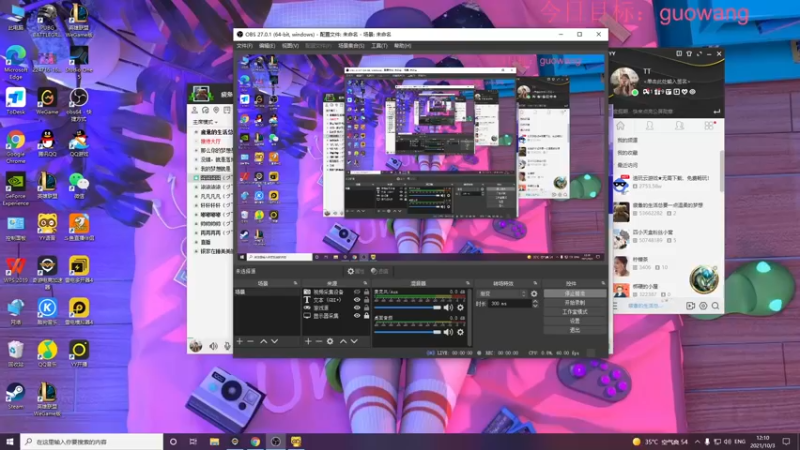This screenshot has width=800, height=450.
Task: Open the GeForce Experience desktop icon
Action: click(15, 189)
